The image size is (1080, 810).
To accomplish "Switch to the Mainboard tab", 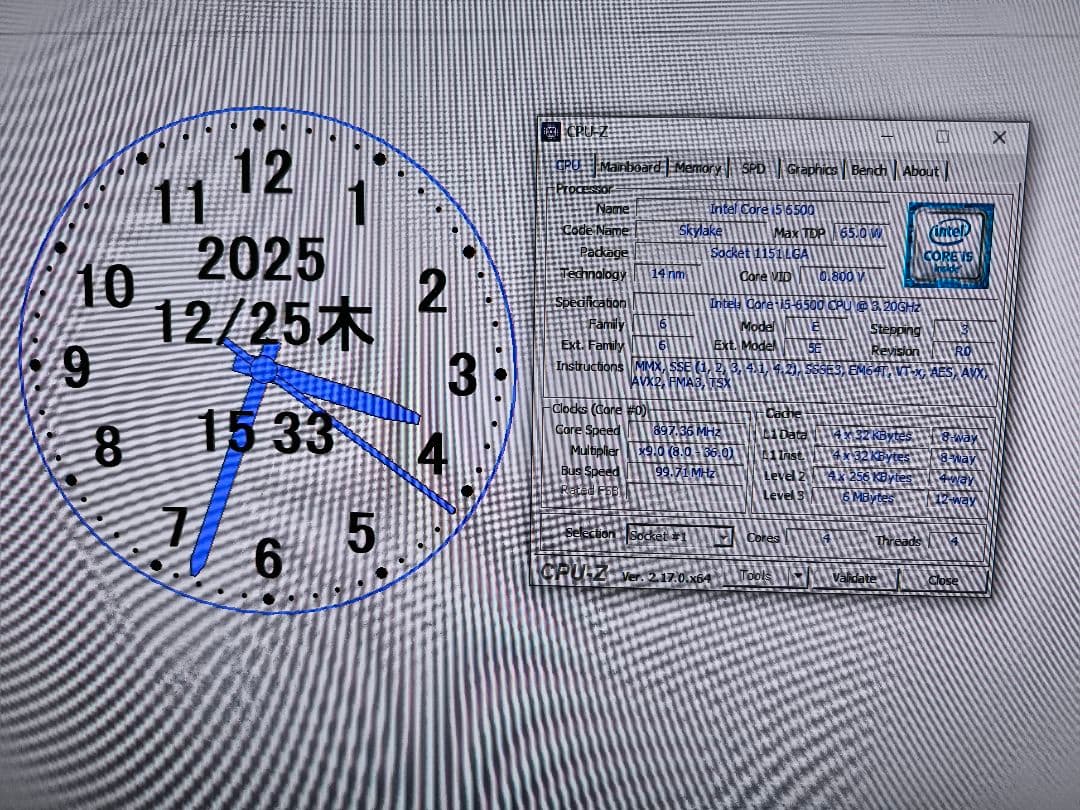I will tap(630, 167).
